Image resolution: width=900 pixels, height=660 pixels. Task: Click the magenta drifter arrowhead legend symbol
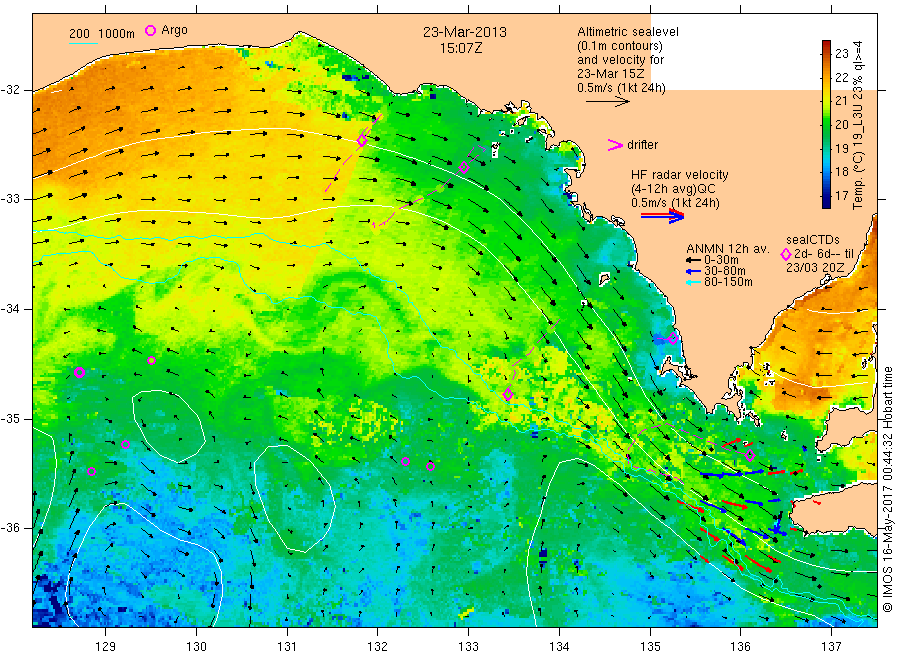[615, 145]
